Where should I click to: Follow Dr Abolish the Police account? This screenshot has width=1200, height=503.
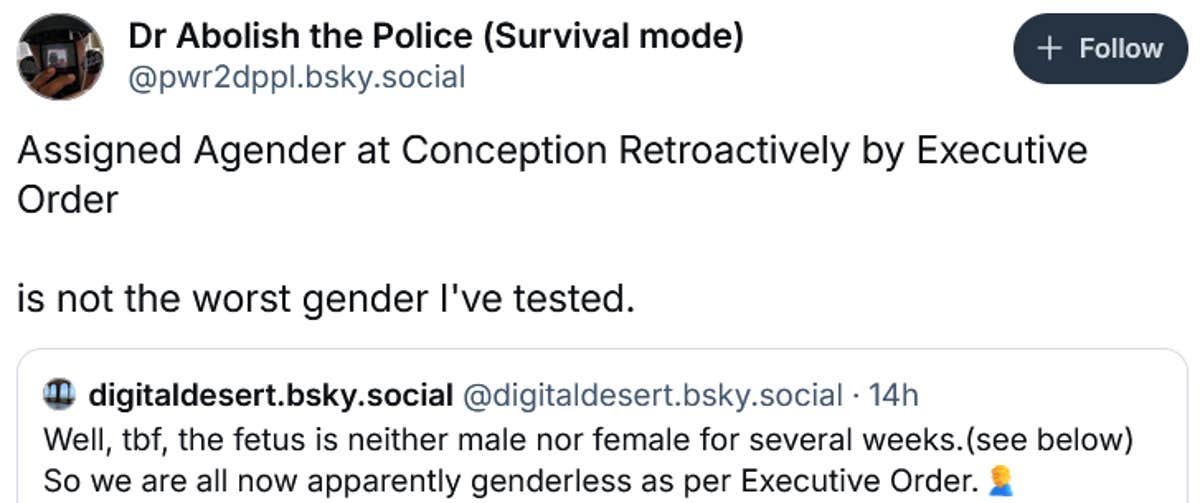pyautogui.click(x=1100, y=48)
